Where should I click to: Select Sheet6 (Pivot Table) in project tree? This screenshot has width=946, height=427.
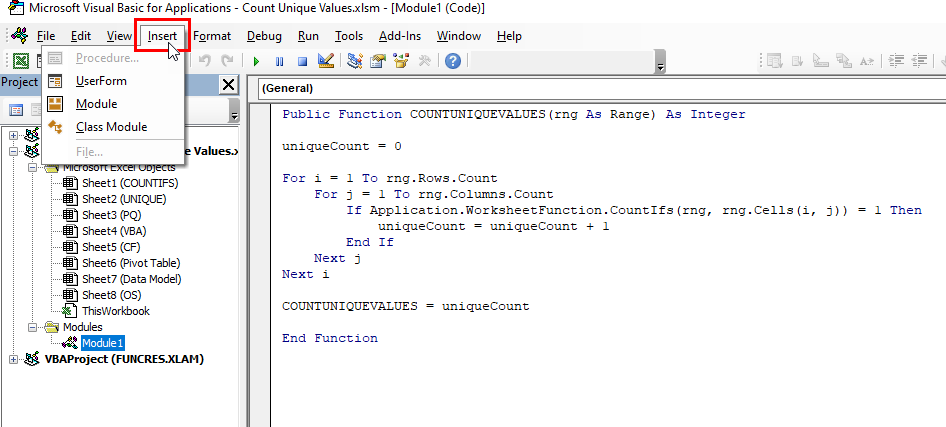pyautogui.click(x=131, y=263)
